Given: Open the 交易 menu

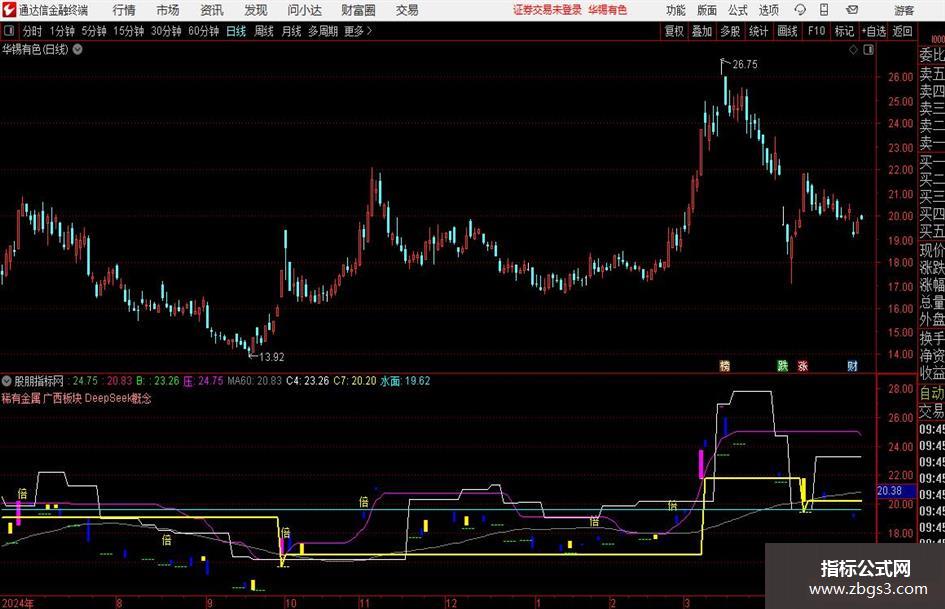Looking at the screenshot, I should [407, 10].
